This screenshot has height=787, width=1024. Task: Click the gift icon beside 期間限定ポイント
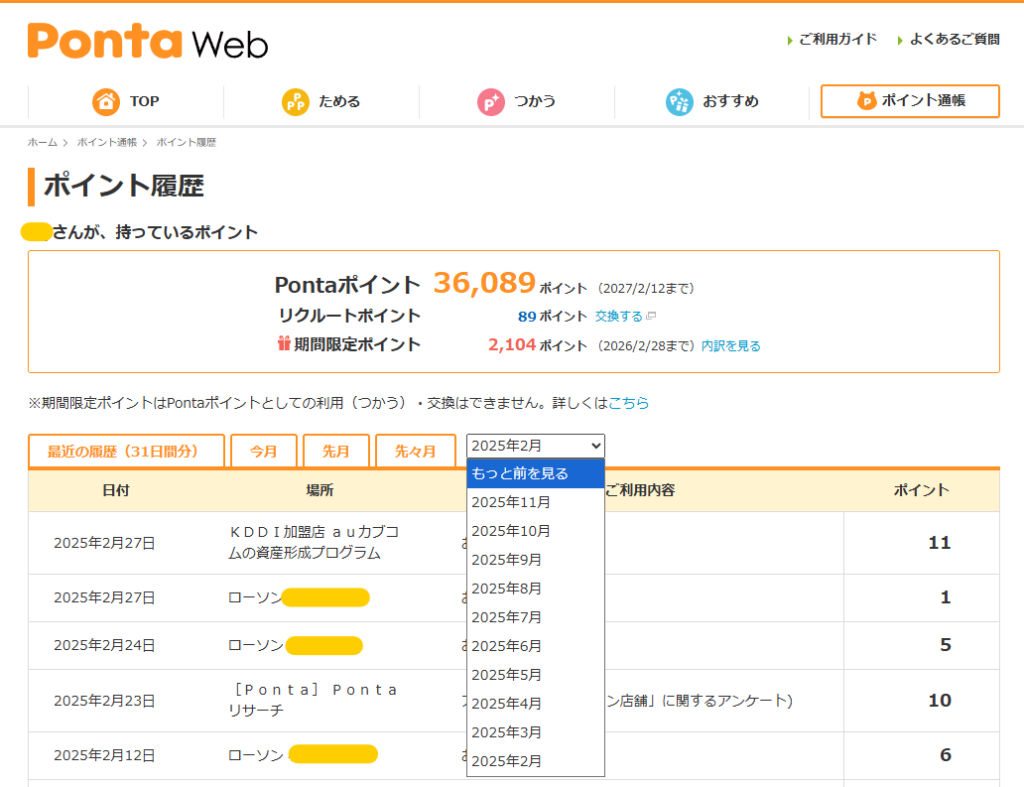coord(284,344)
